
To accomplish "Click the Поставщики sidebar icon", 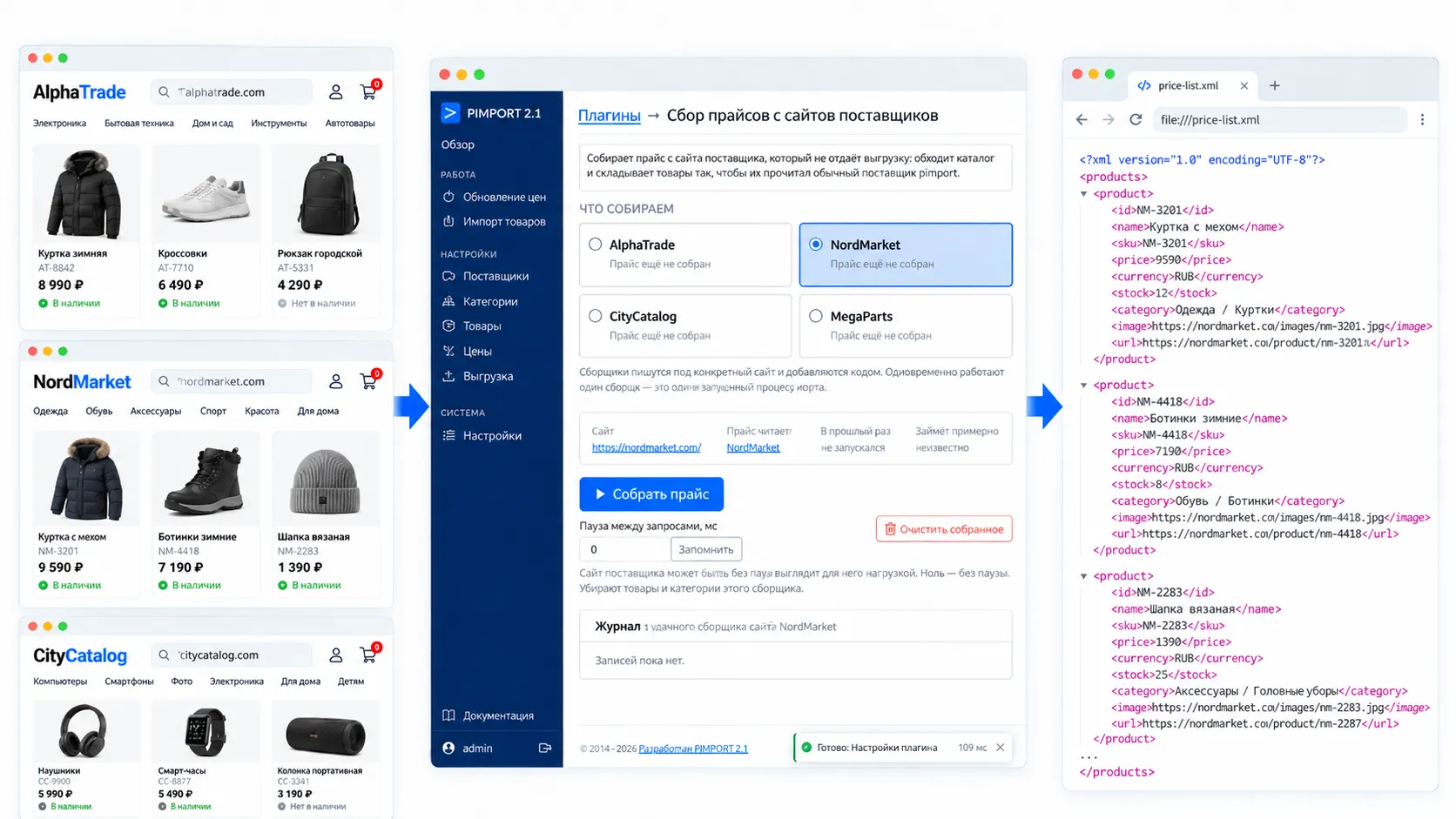I will click(448, 276).
